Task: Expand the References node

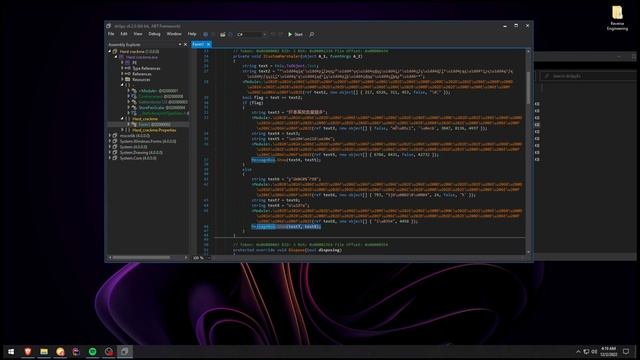Action: coord(122,74)
